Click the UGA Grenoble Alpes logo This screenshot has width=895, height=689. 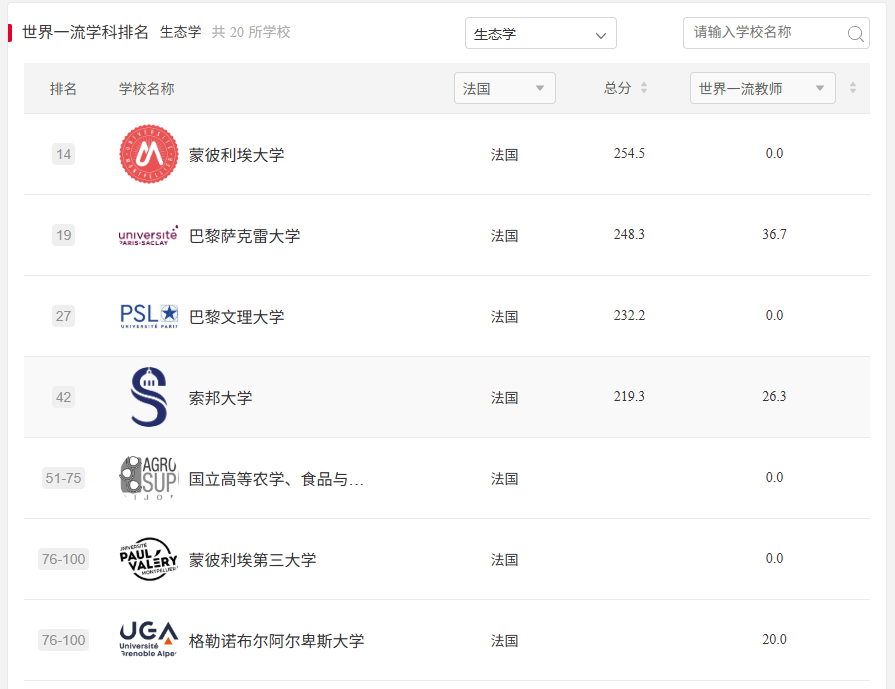coord(147,639)
